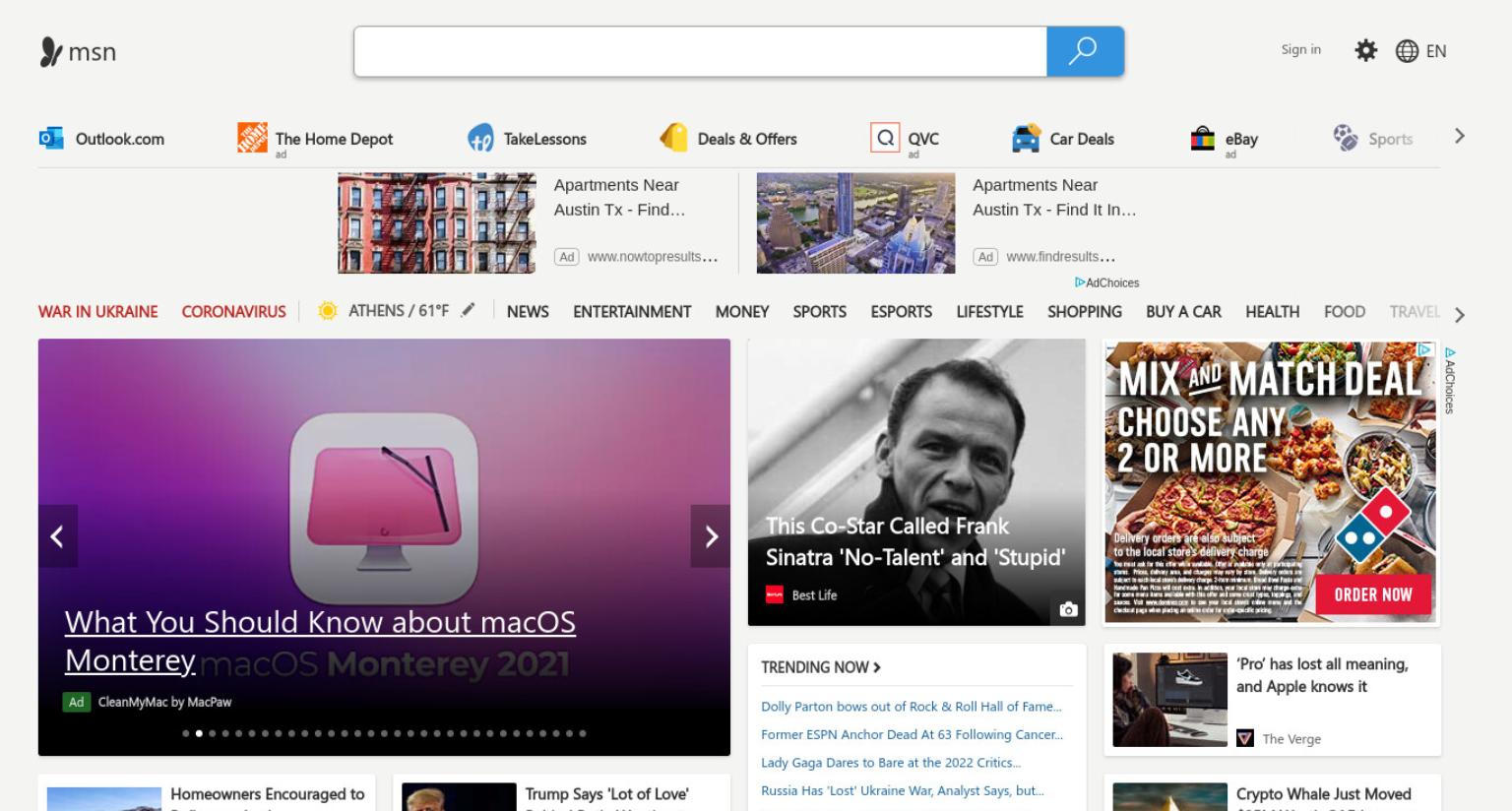Advance to next carousel slide
1512x811 pixels.
point(711,535)
